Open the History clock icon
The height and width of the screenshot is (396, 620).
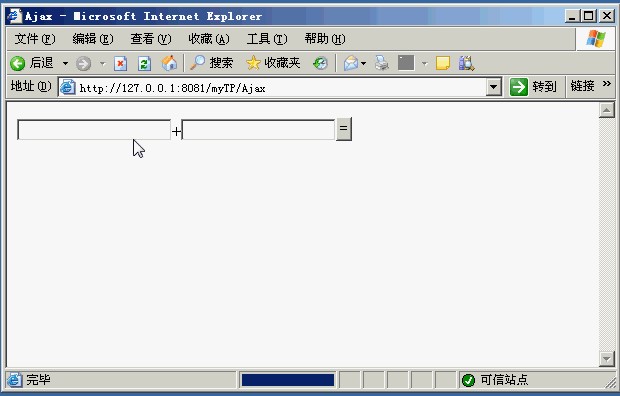click(x=320, y=63)
